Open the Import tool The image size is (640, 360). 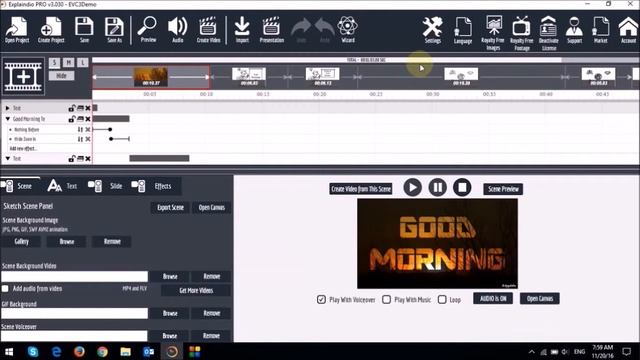[x=242, y=29]
